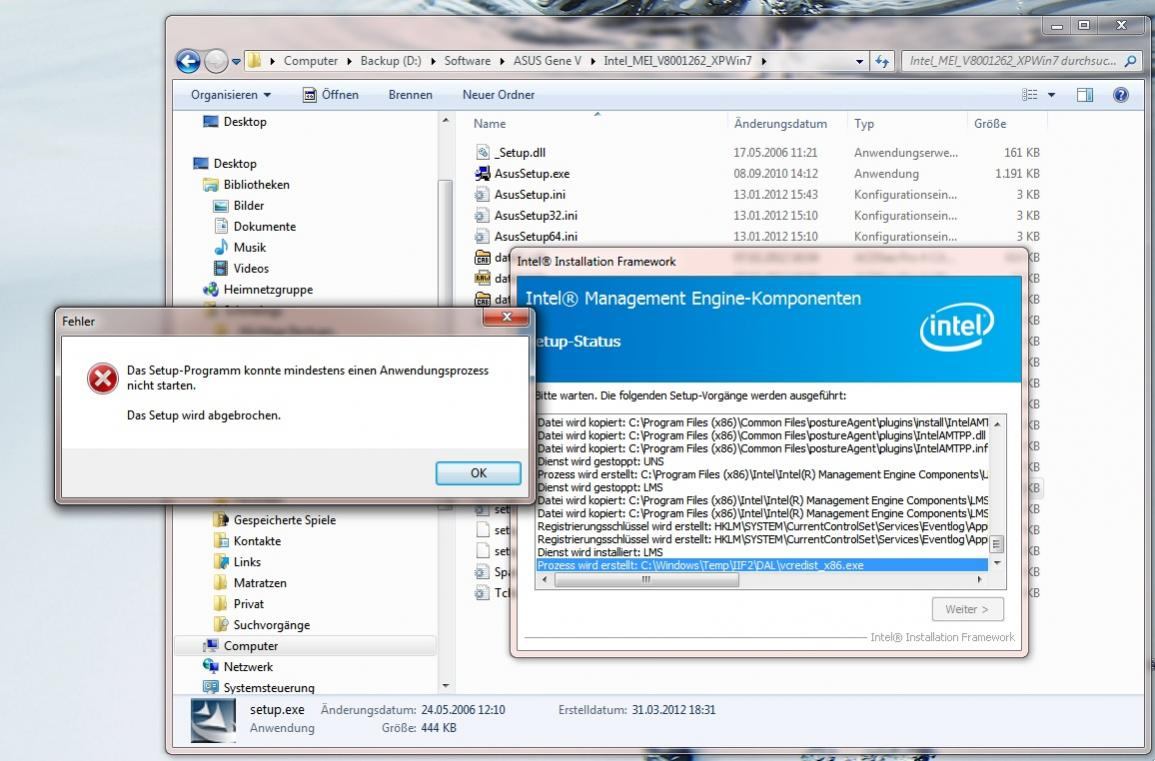Click Backup (D:) in the breadcrumb
This screenshot has height=761, width=1155.
pos(390,61)
